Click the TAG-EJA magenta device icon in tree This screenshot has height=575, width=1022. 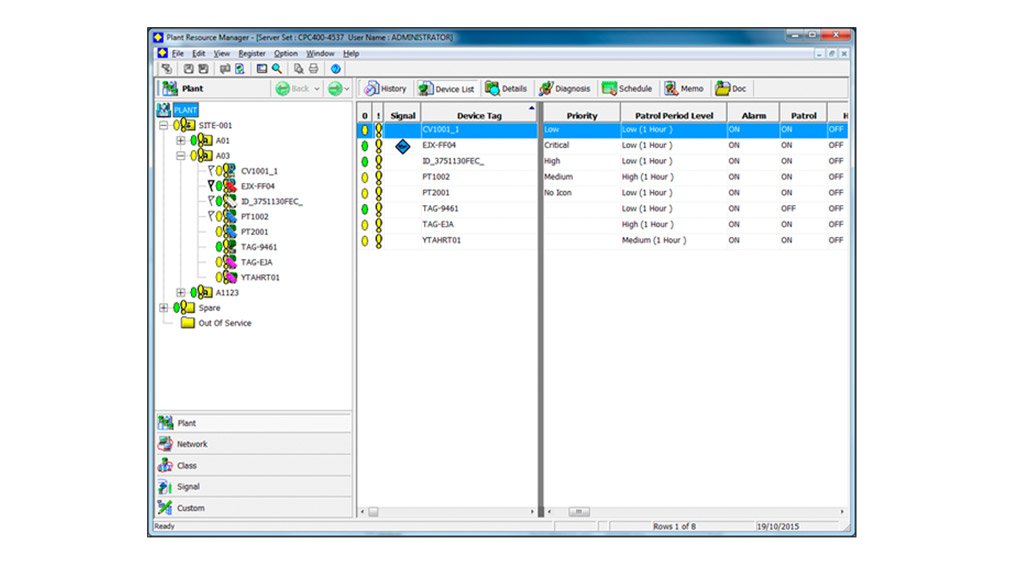point(230,262)
